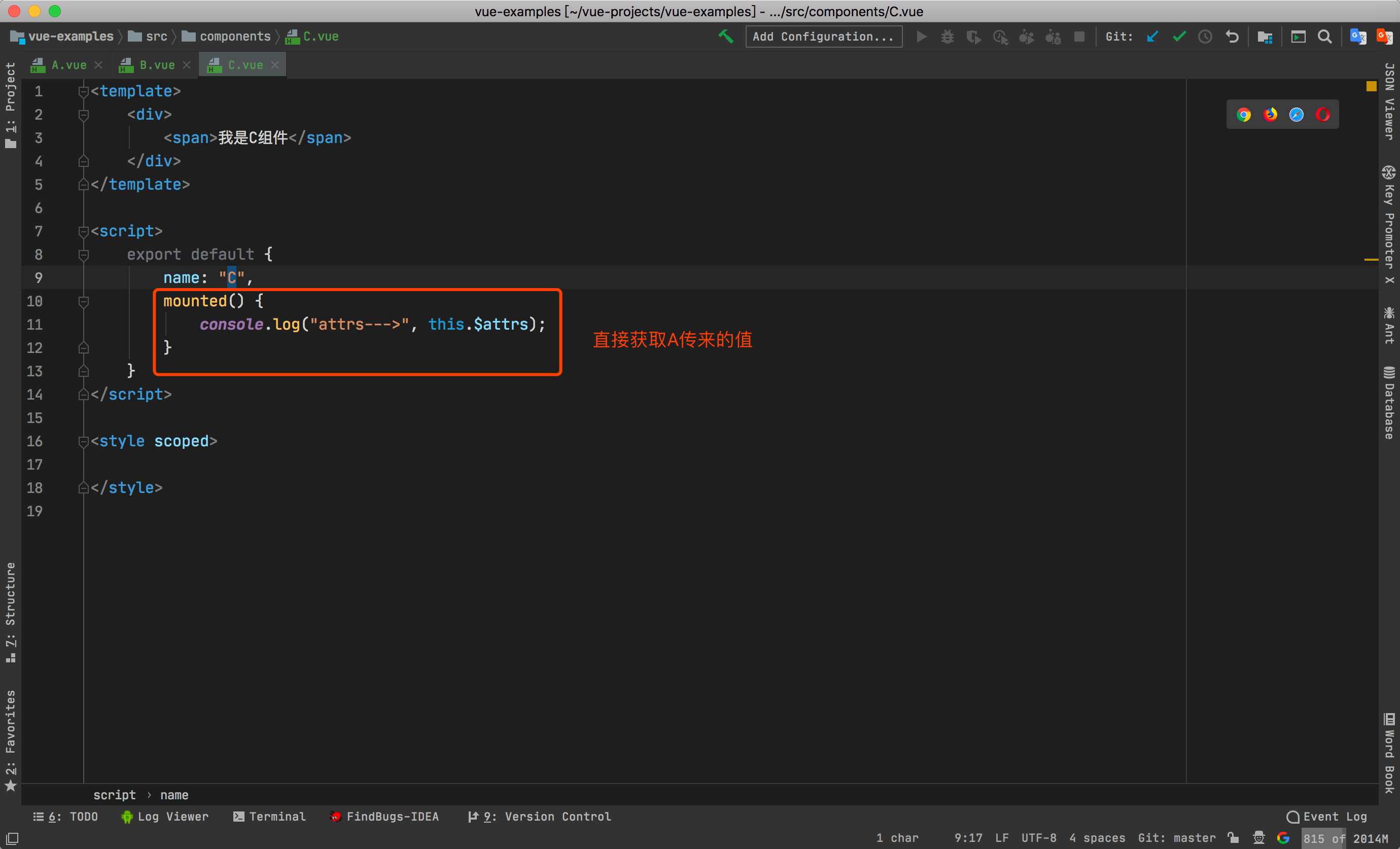Click the read-only lock status icon
1400x849 pixels.
1233,838
